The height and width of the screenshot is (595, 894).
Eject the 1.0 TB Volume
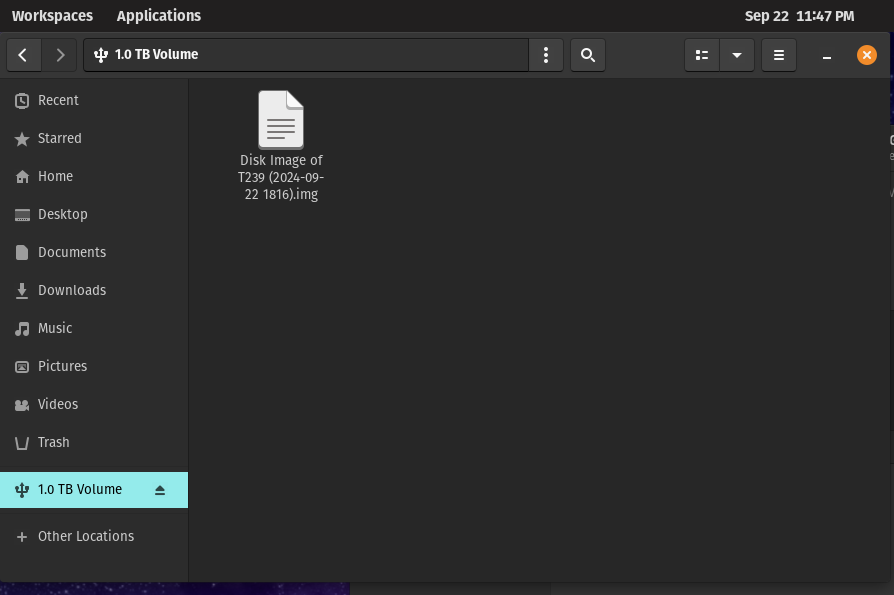(x=160, y=490)
